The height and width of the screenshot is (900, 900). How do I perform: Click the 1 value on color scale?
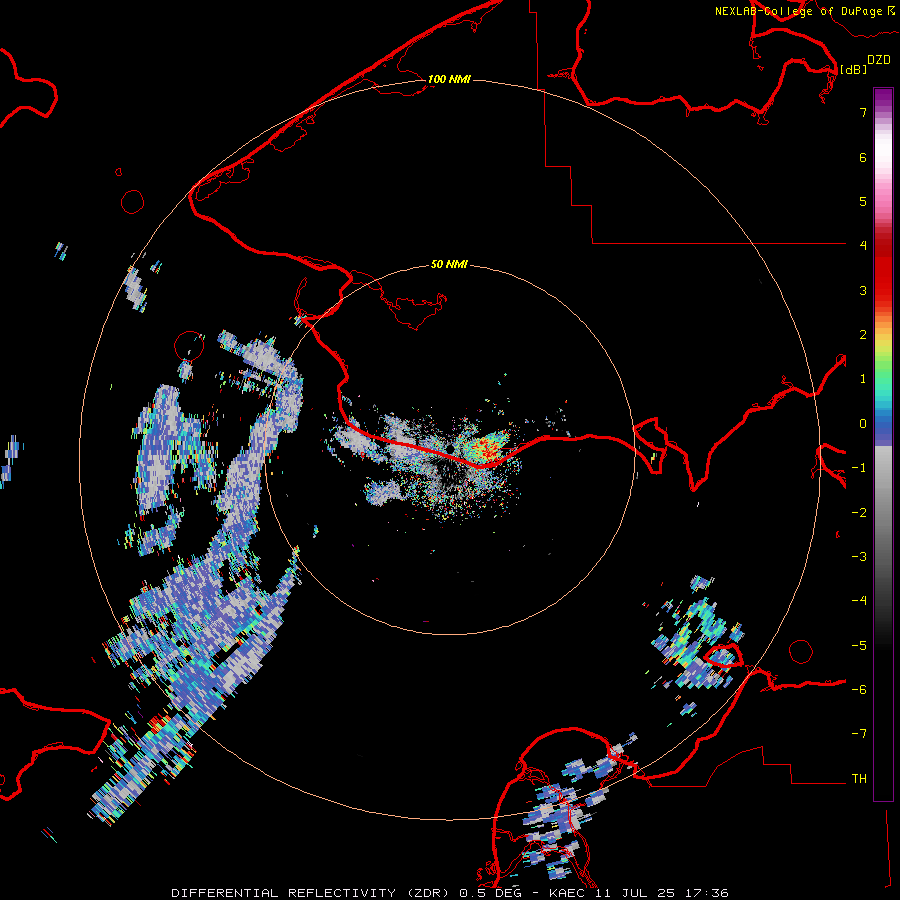coord(863,379)
